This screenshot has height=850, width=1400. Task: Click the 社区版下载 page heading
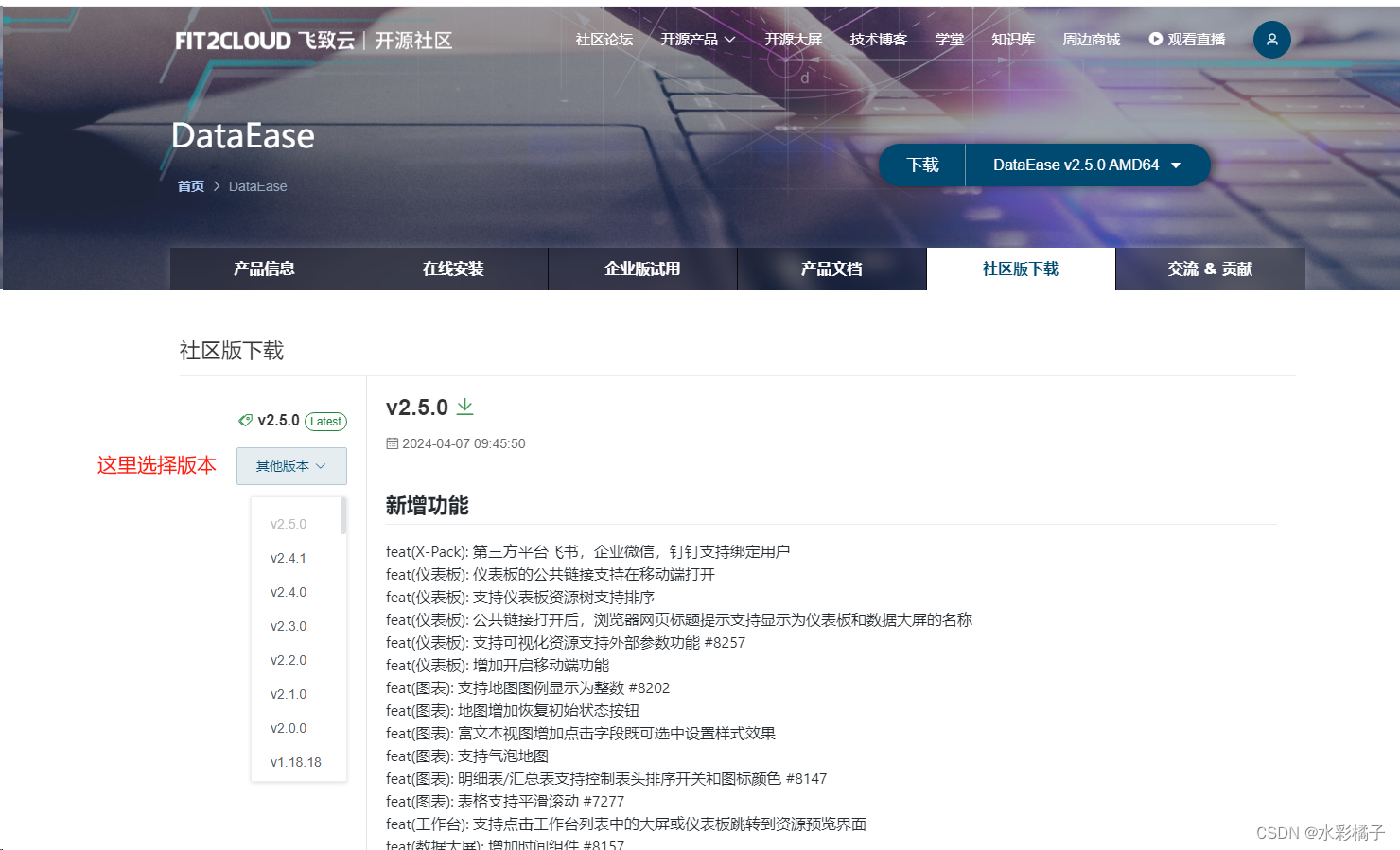click(x=232, y=351)
